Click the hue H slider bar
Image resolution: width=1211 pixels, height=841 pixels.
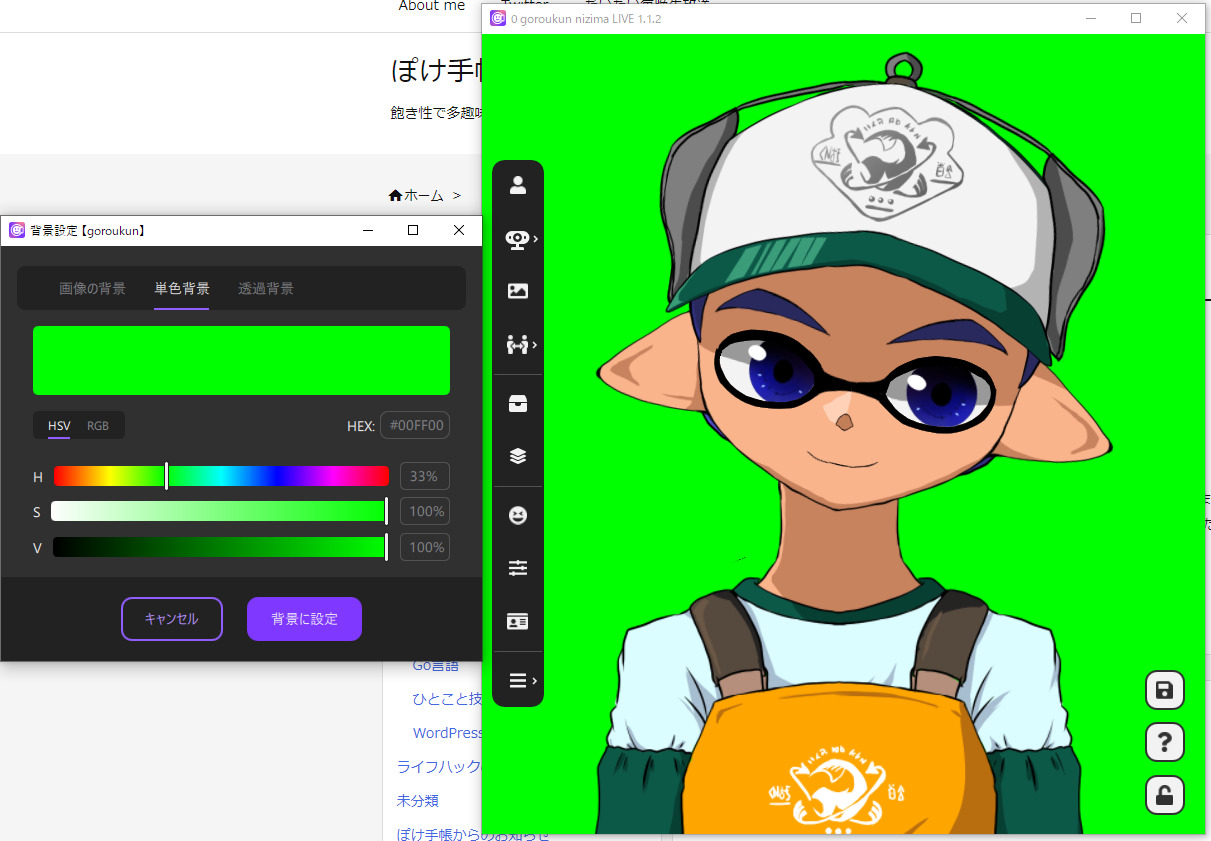221,476
